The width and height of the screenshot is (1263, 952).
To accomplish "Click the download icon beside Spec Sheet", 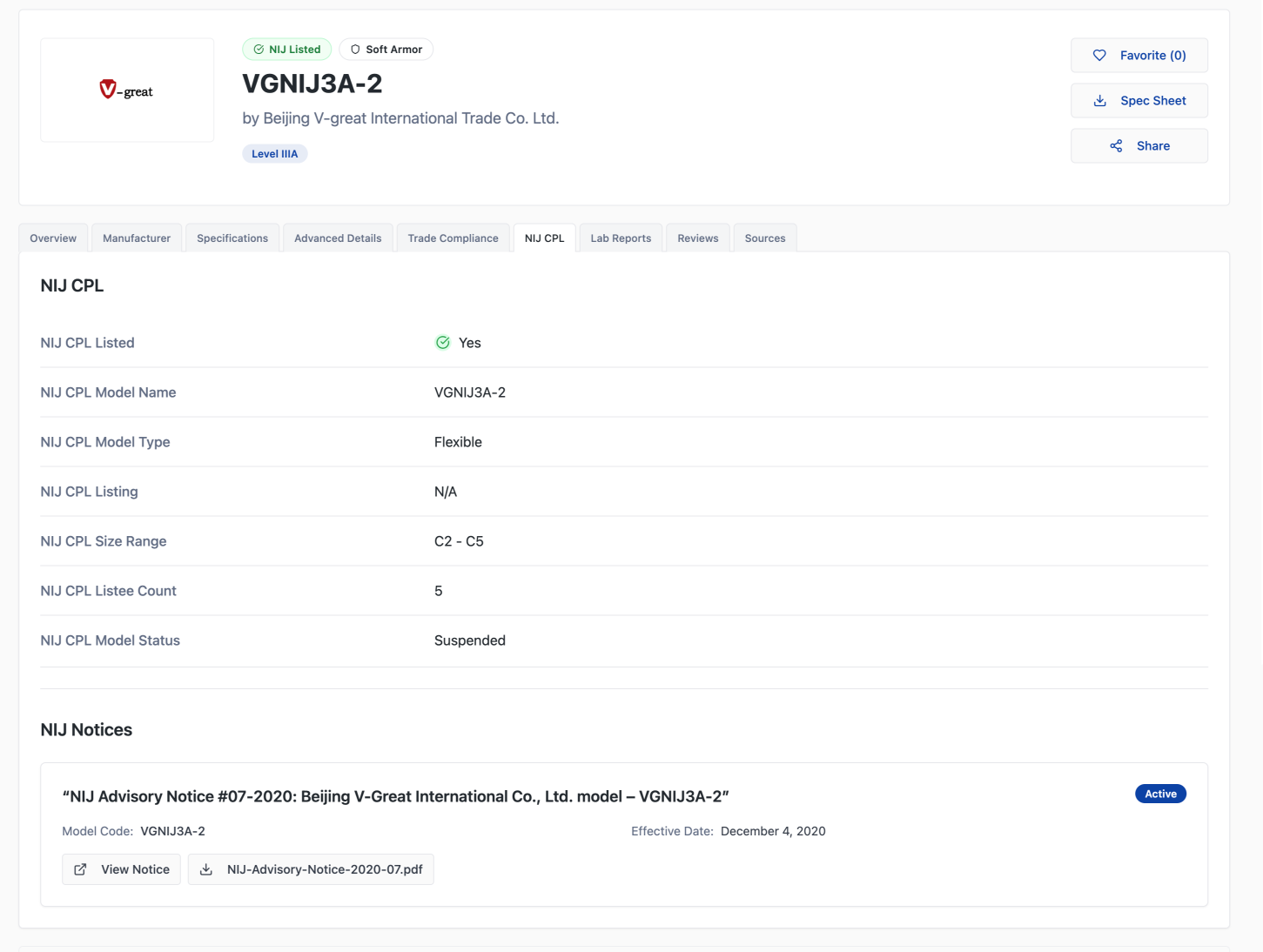I will point(1099,100).
